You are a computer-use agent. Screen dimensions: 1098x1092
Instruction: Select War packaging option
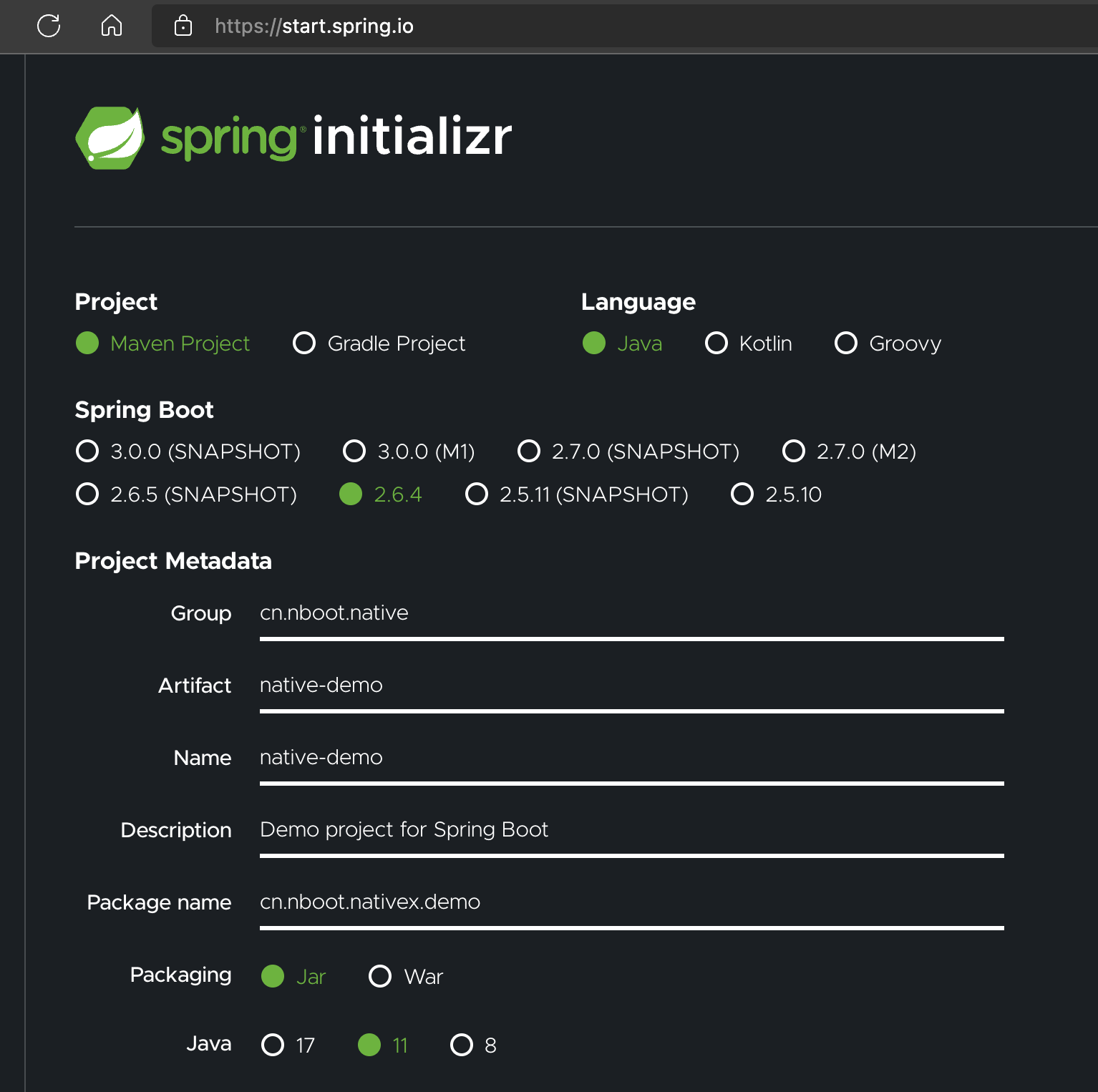point(380,977)
